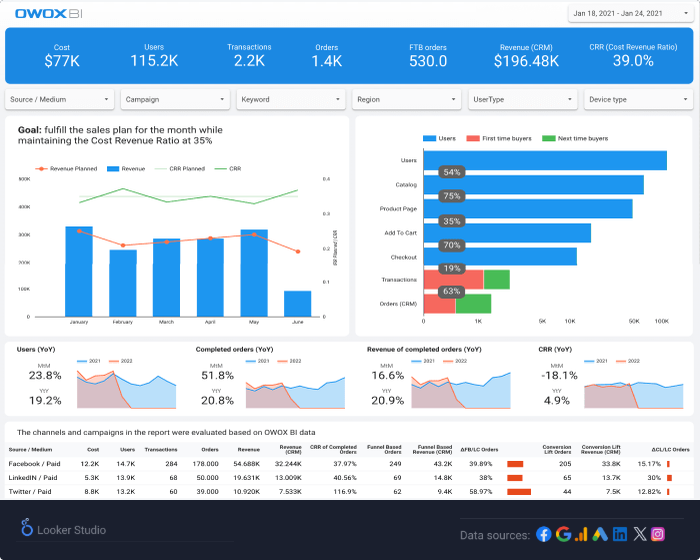Click the LinkedIn data source icon
The image size is (700, 560).
620,534
